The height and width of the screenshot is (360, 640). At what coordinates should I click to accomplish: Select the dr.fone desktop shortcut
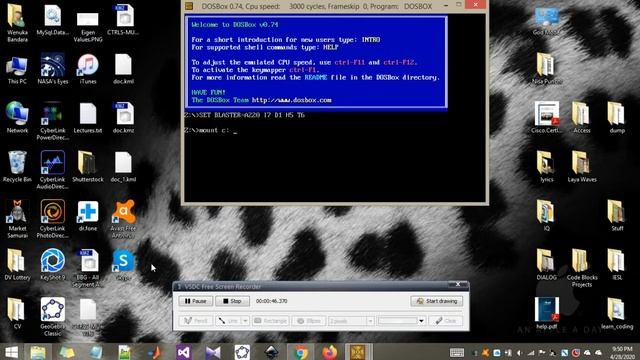click(x=88, y=216)
